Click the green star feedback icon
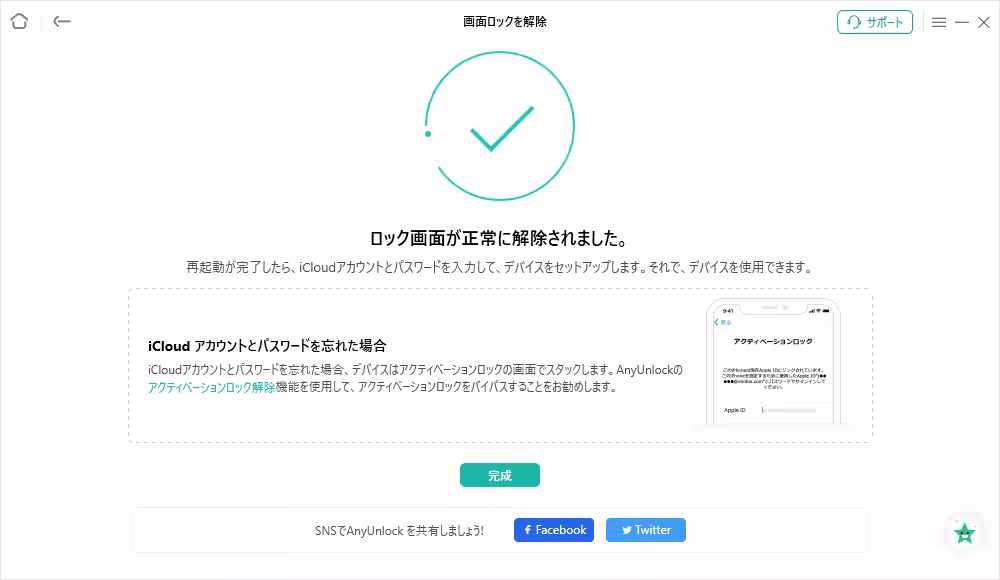This screenshot has height=580, width=1000. [x=963, y=534]
